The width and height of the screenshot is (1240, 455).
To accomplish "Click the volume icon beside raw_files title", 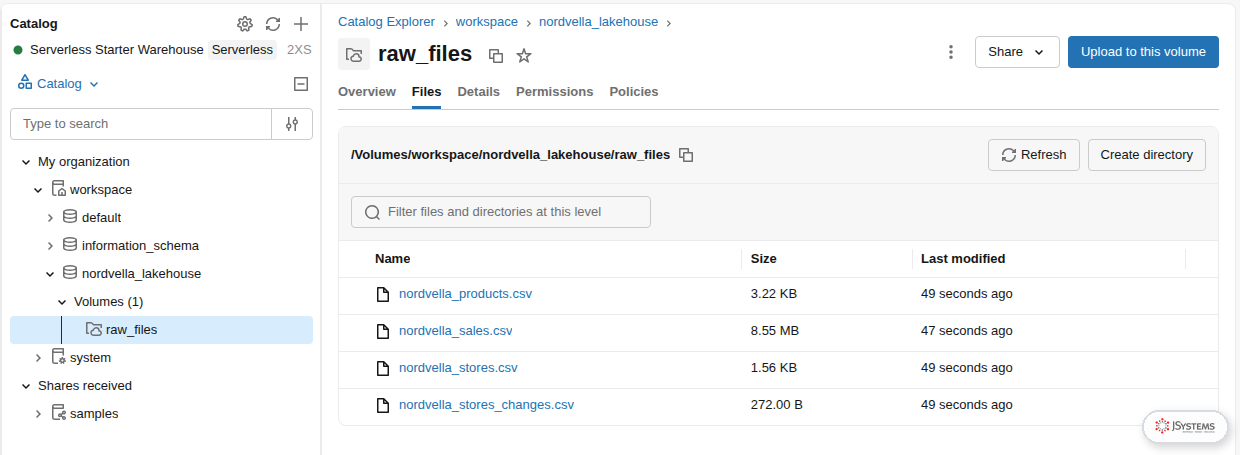I will coord(354,54).
